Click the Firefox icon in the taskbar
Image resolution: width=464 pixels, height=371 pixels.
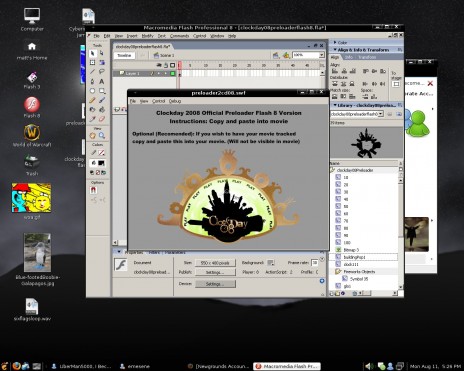click(x=16, y=366)
